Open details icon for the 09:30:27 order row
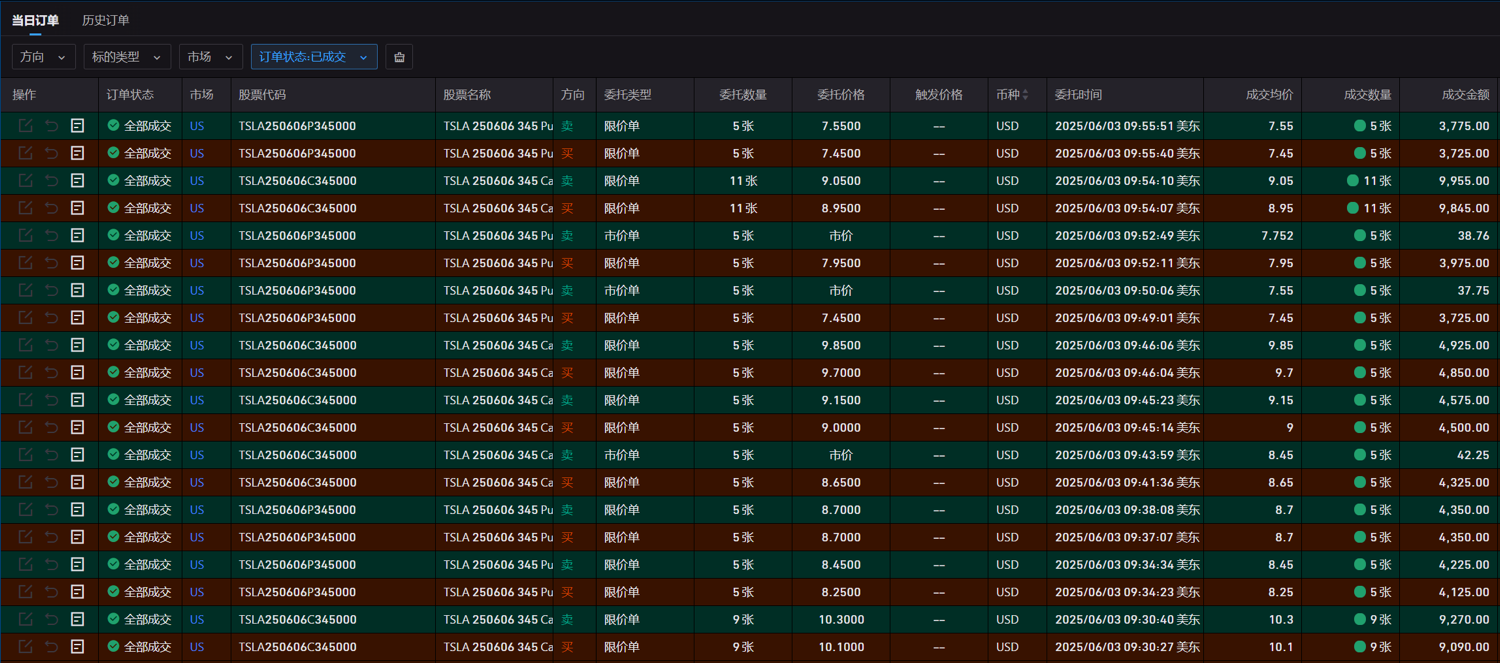Image resolution: width=1500 pixels, height=663 pixels. pyautogui.click(x=77, y=647)
